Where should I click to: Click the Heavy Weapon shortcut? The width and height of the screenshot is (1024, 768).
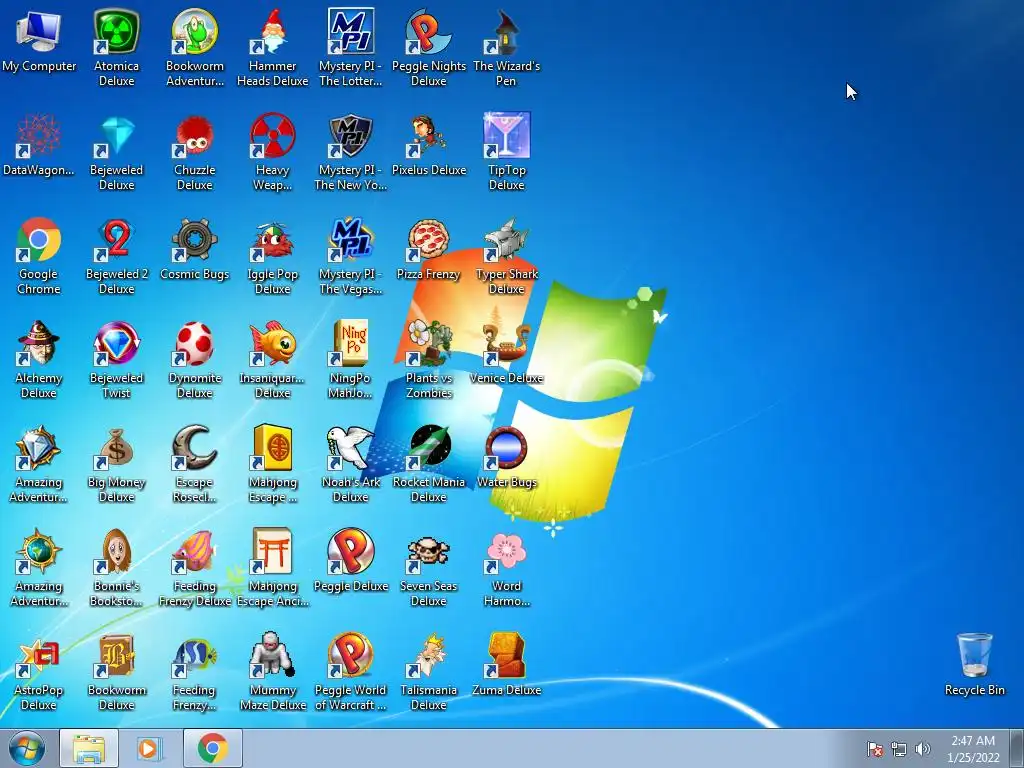click(x=272, y=135)
